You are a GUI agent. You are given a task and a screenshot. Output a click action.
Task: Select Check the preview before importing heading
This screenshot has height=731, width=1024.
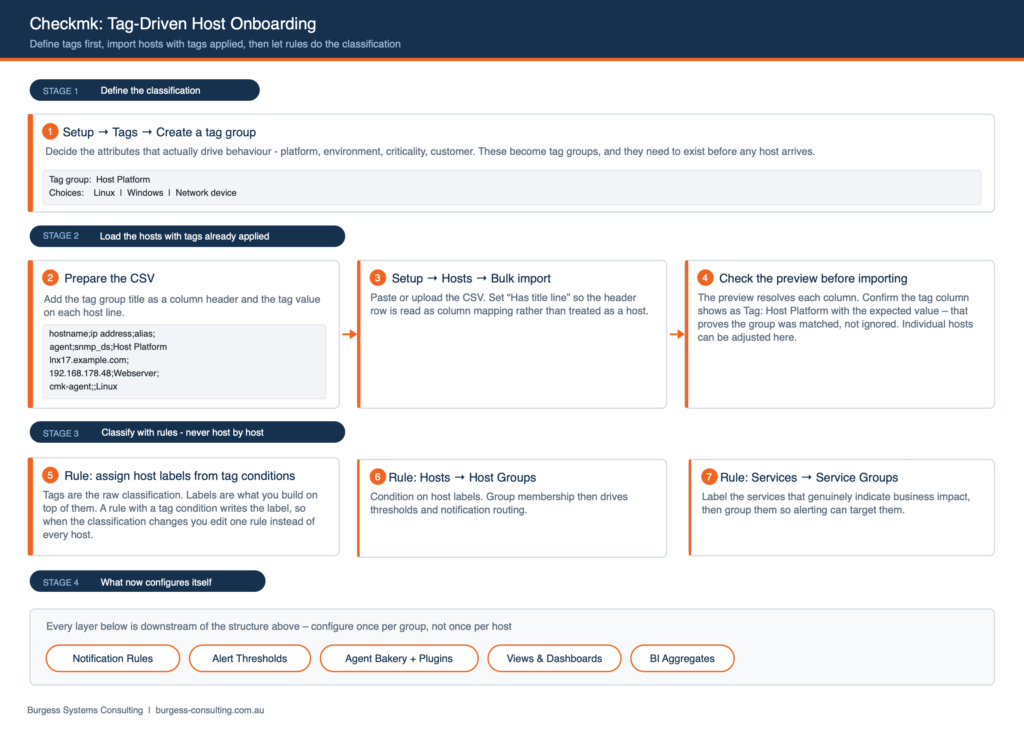tap(813, 278)
